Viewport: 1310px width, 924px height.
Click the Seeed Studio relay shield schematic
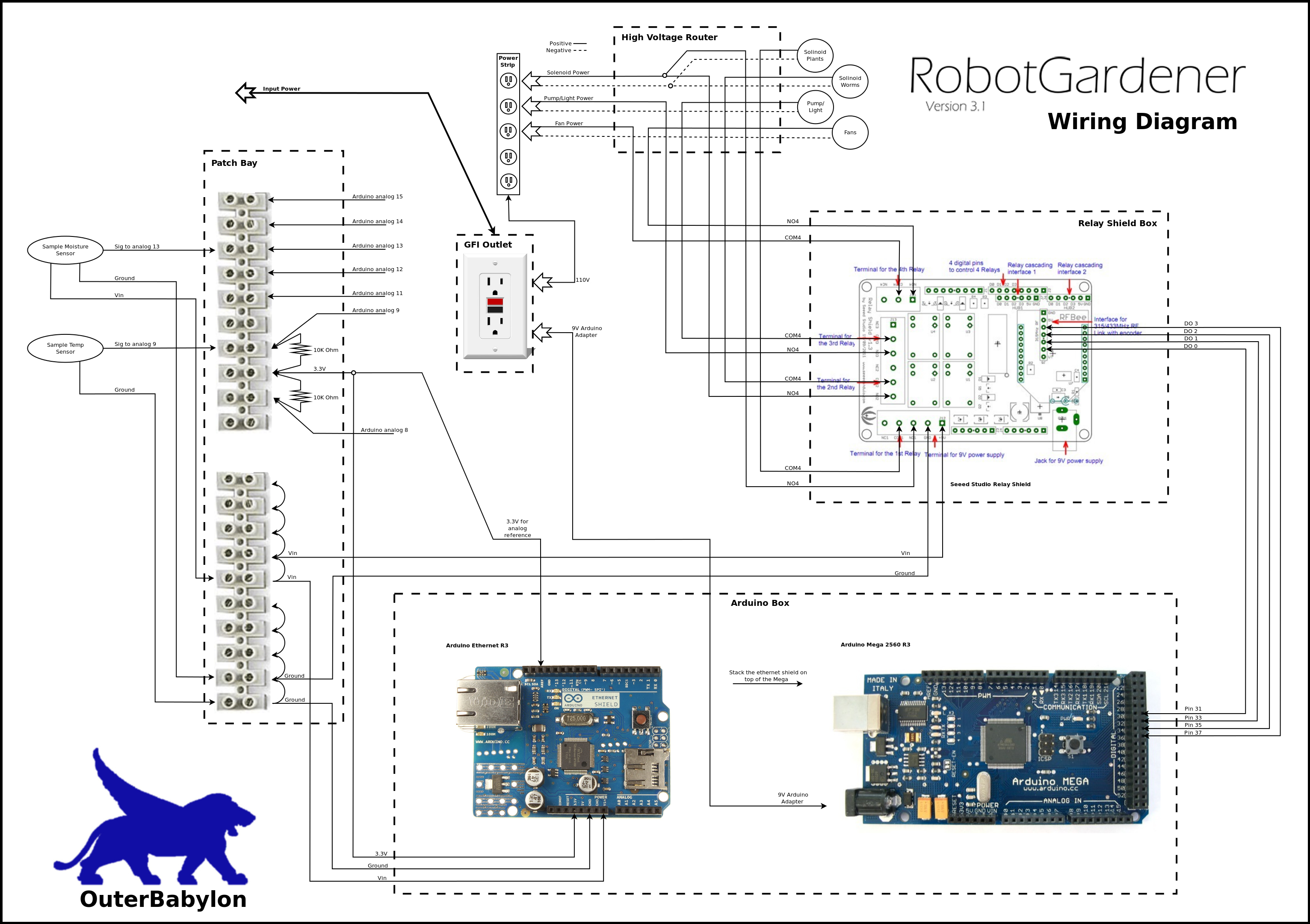tap(975, 360)
